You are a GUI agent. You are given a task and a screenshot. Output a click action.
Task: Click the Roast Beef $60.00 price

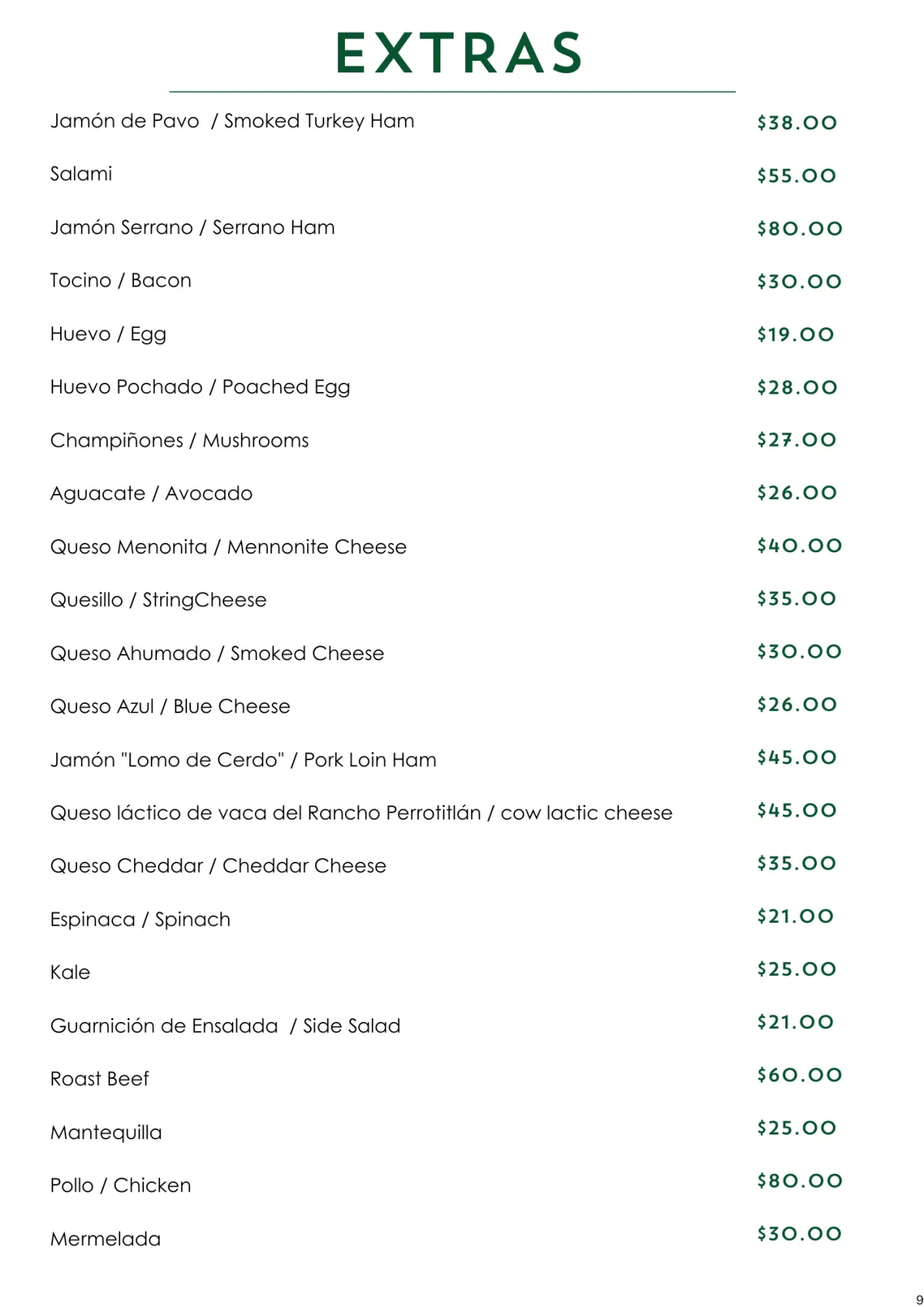799,1075
